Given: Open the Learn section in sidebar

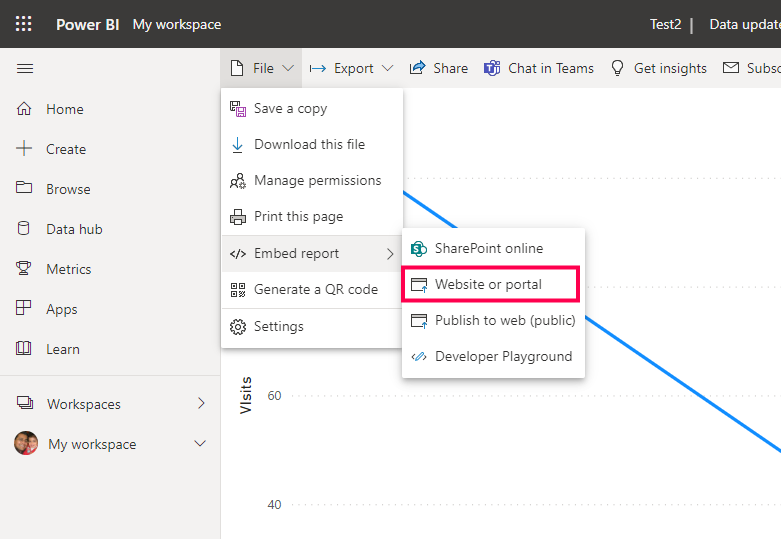Looking at the screenshot, I should pyautogui.click(x=62, y=349).
